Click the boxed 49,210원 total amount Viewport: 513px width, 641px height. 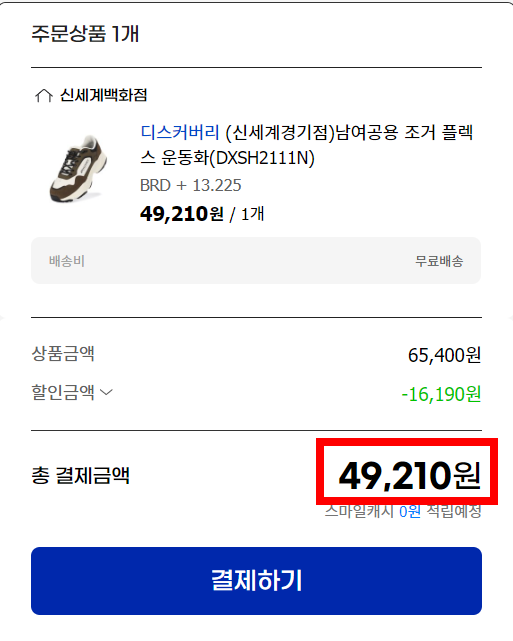coord(409,475)
